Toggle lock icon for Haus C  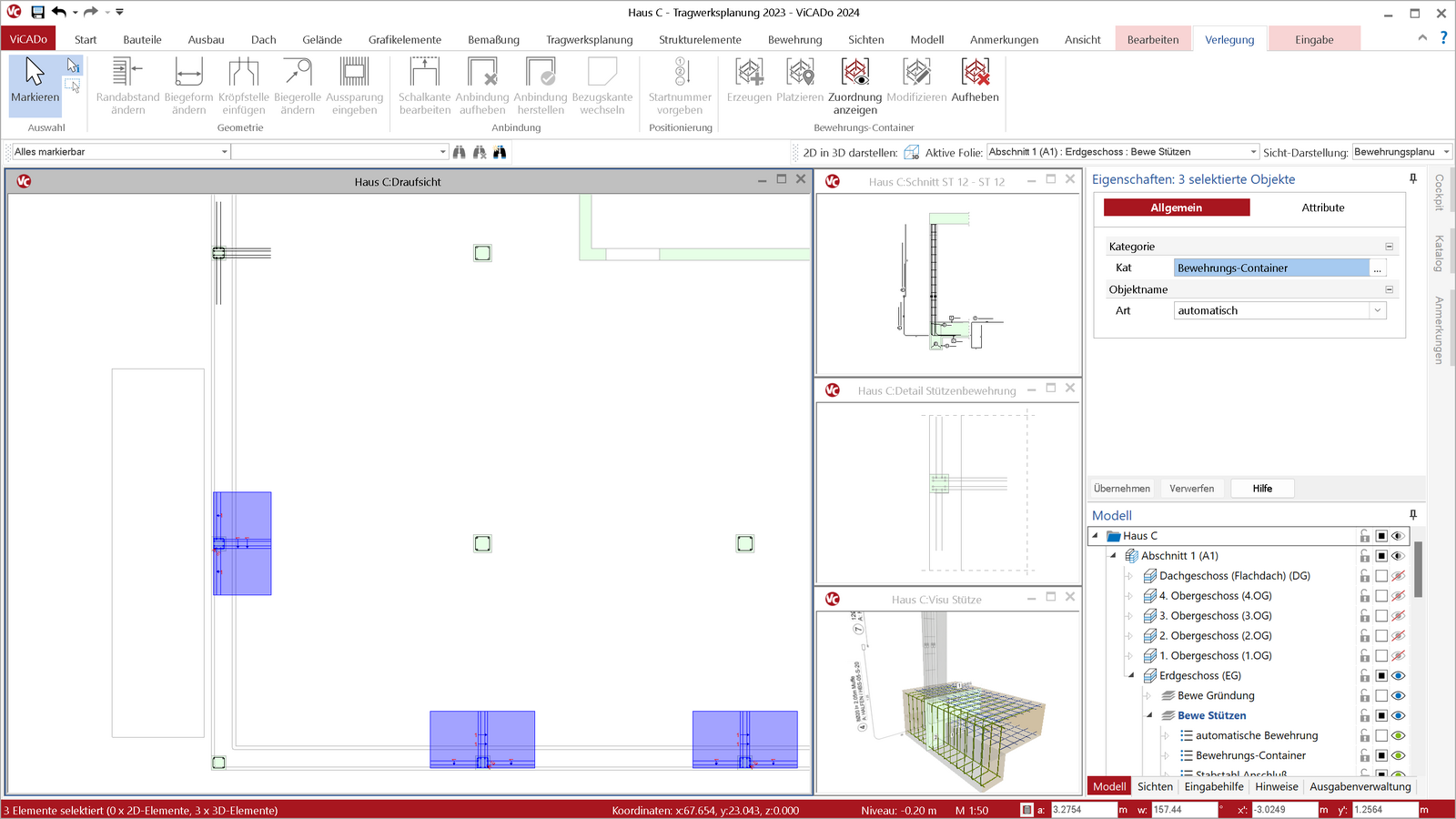pos(1364,536)
